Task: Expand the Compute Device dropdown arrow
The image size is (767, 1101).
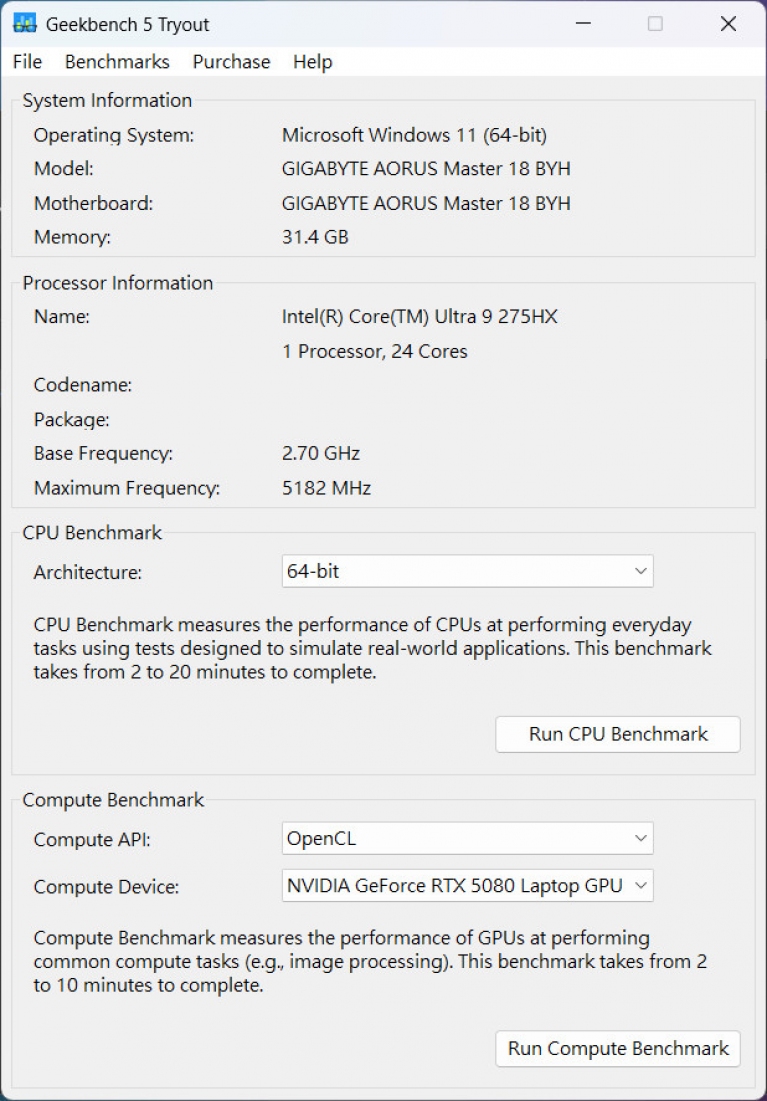Action: [x=640, y=885]
